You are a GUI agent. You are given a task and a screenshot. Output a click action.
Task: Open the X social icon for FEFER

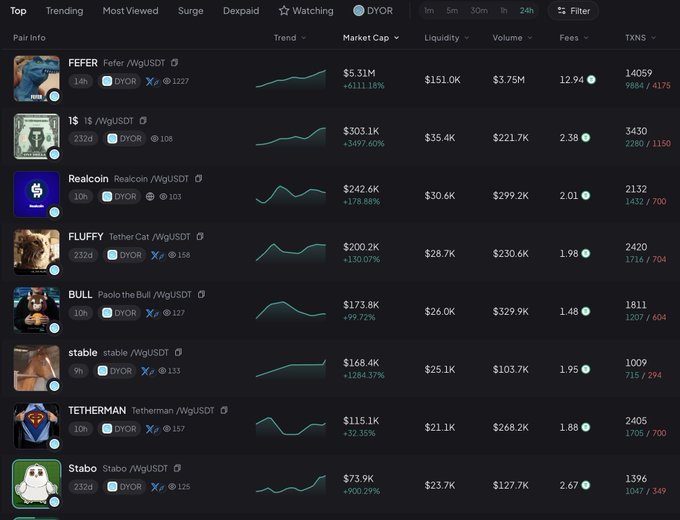(152, 81)
